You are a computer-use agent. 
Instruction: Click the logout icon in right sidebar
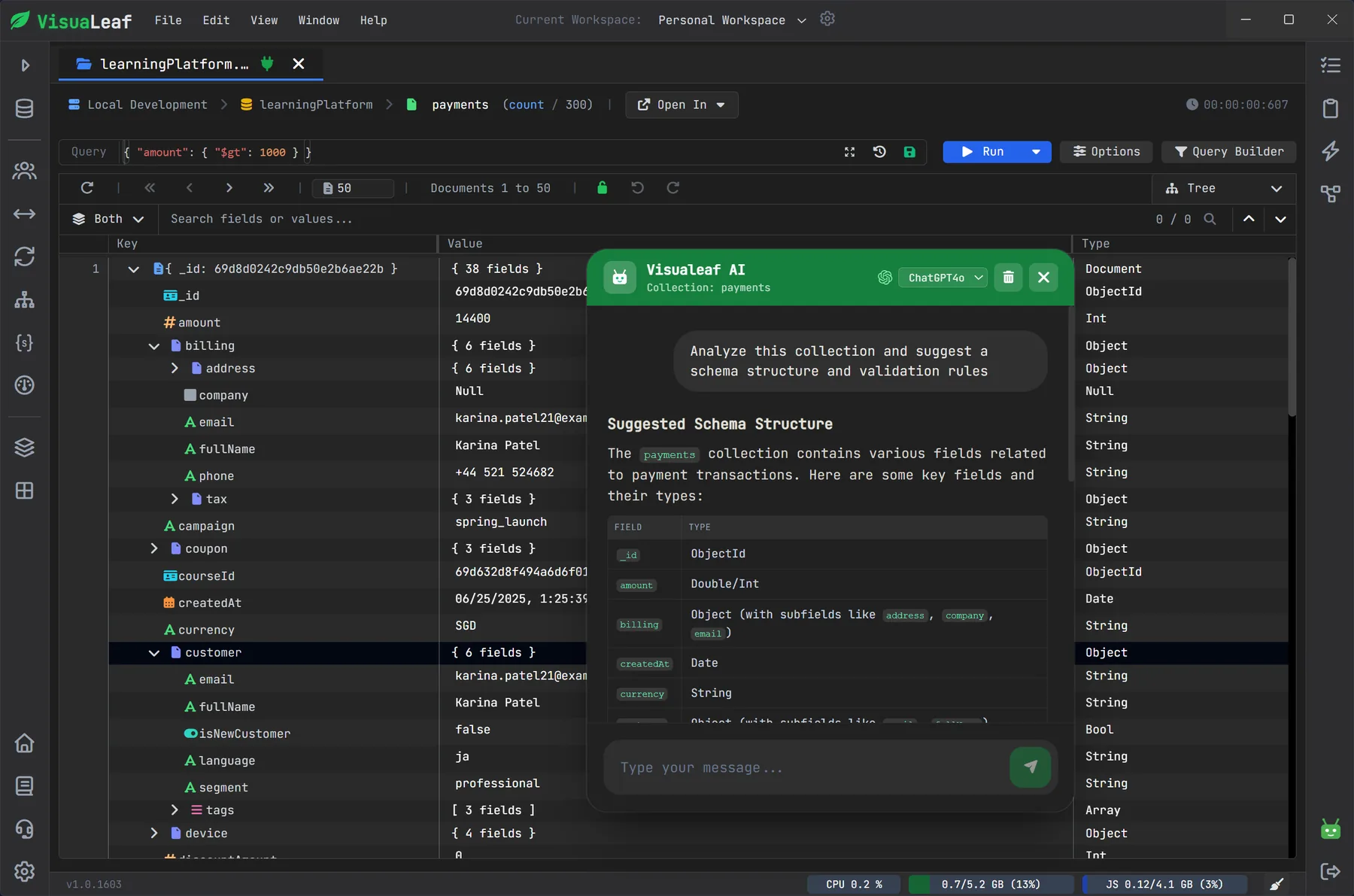1330,871
